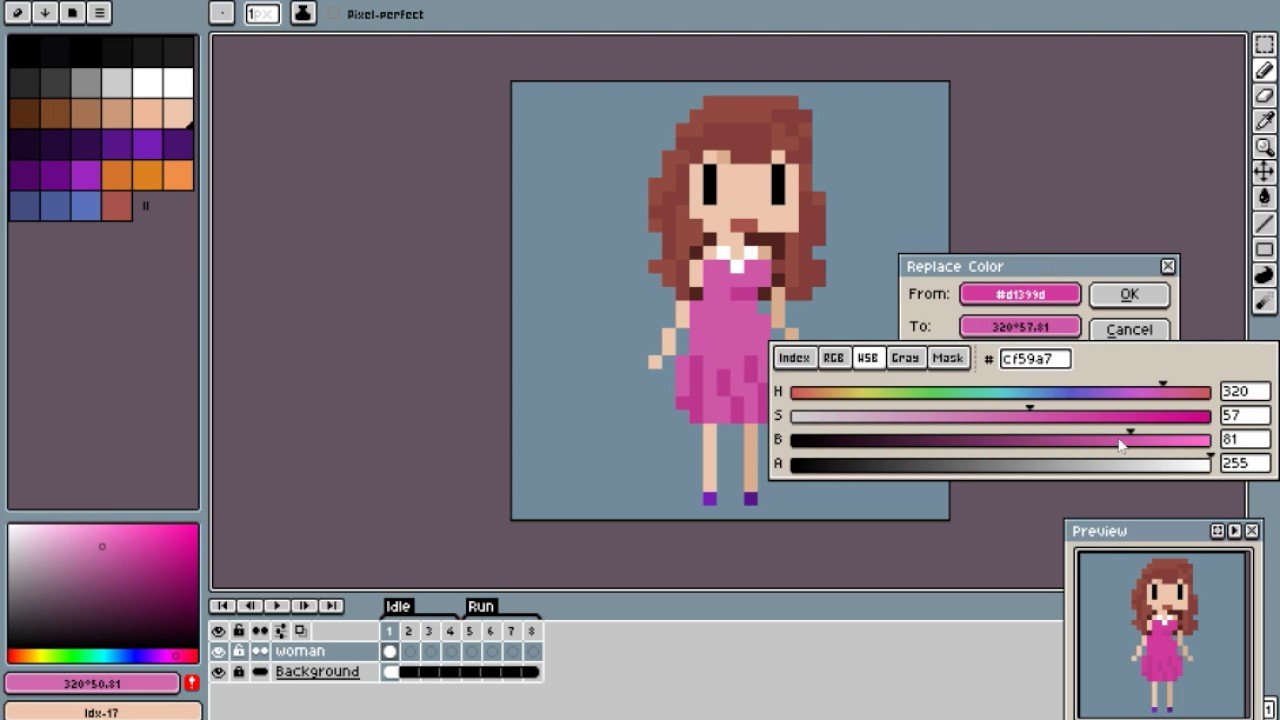Viewport: 1280px width, 720px height.
Task: Open the palette options menu button
Action: [99, 13]
